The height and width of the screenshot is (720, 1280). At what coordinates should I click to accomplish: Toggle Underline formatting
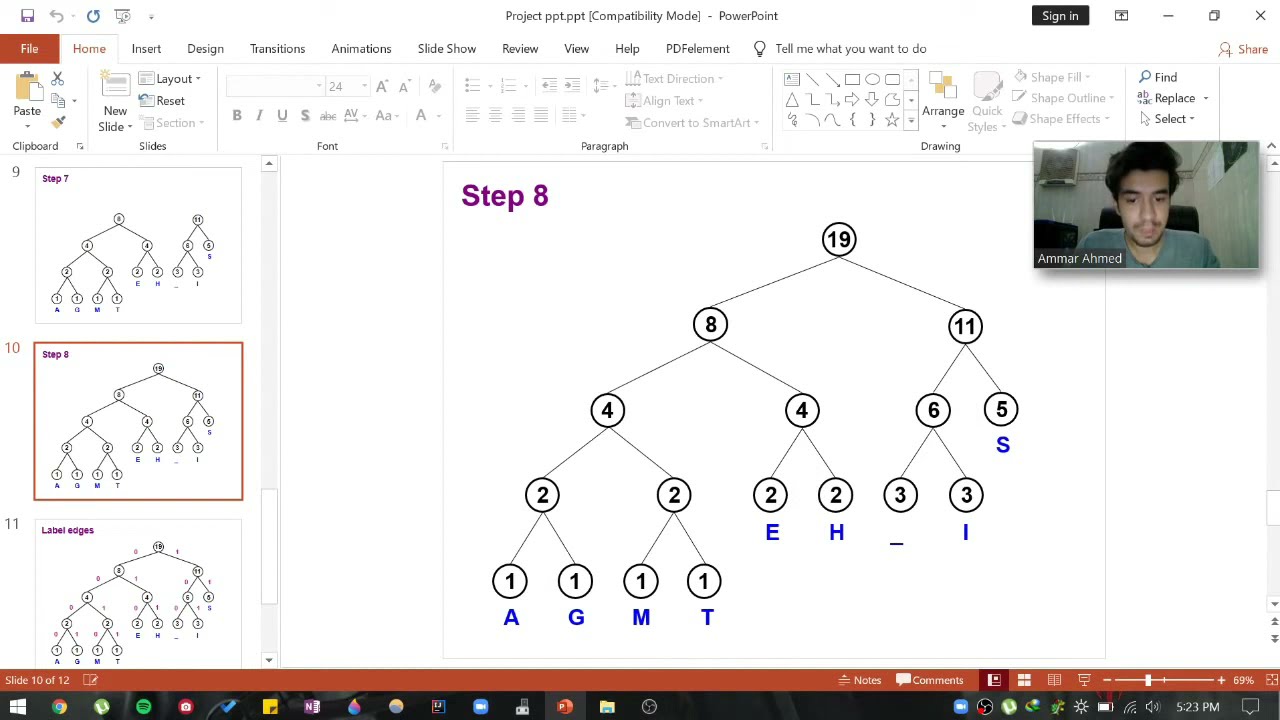(282, 116)
